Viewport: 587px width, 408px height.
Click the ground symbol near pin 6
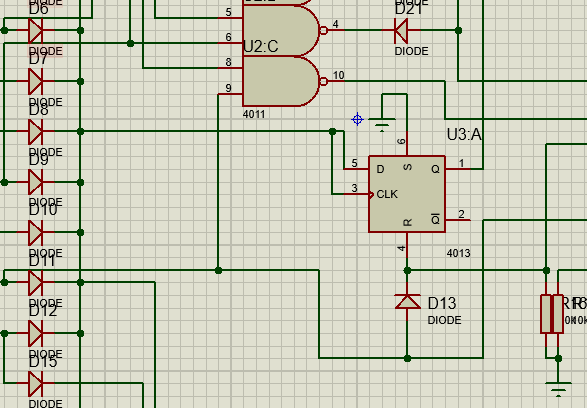382,125
